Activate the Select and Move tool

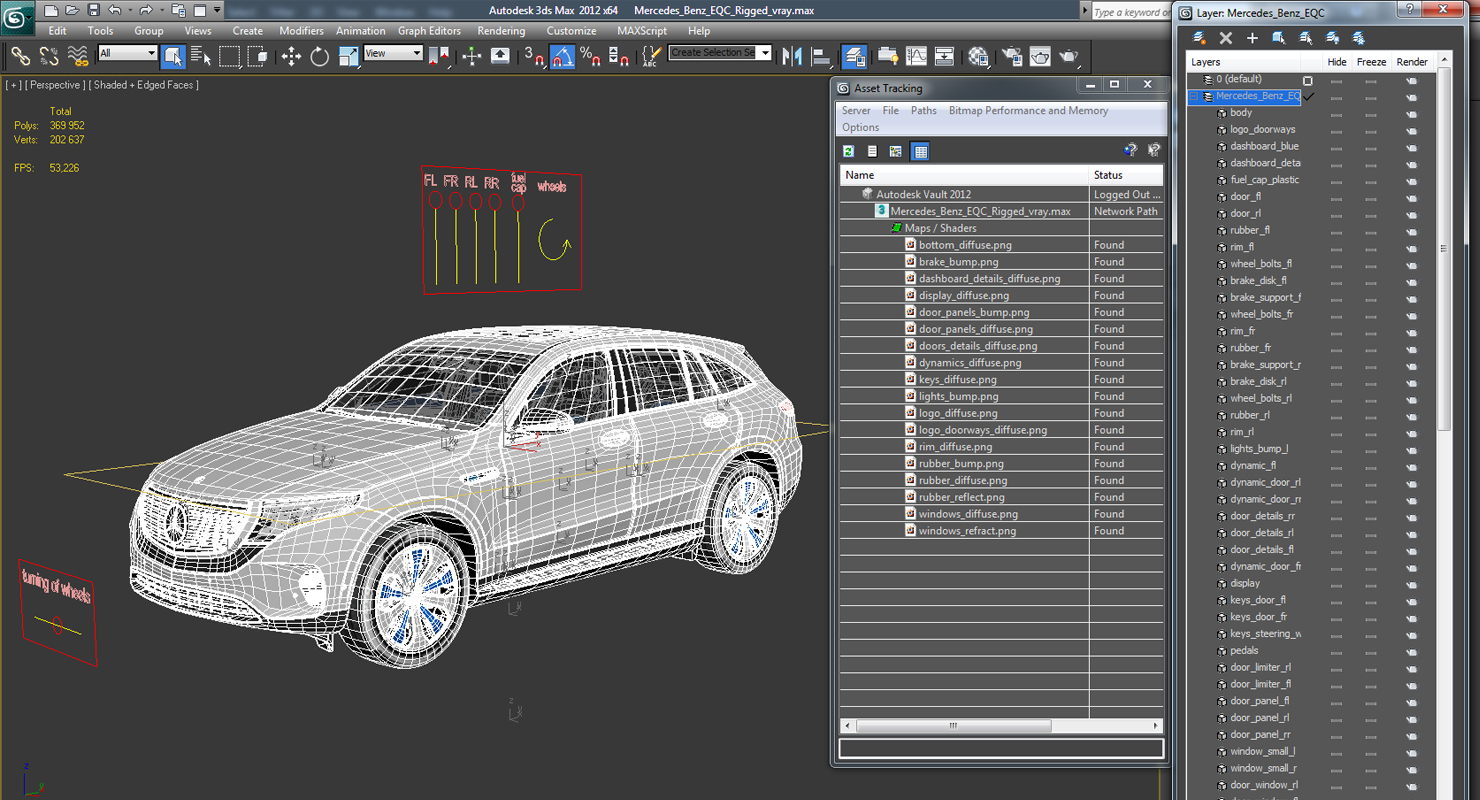pos(291,56)
